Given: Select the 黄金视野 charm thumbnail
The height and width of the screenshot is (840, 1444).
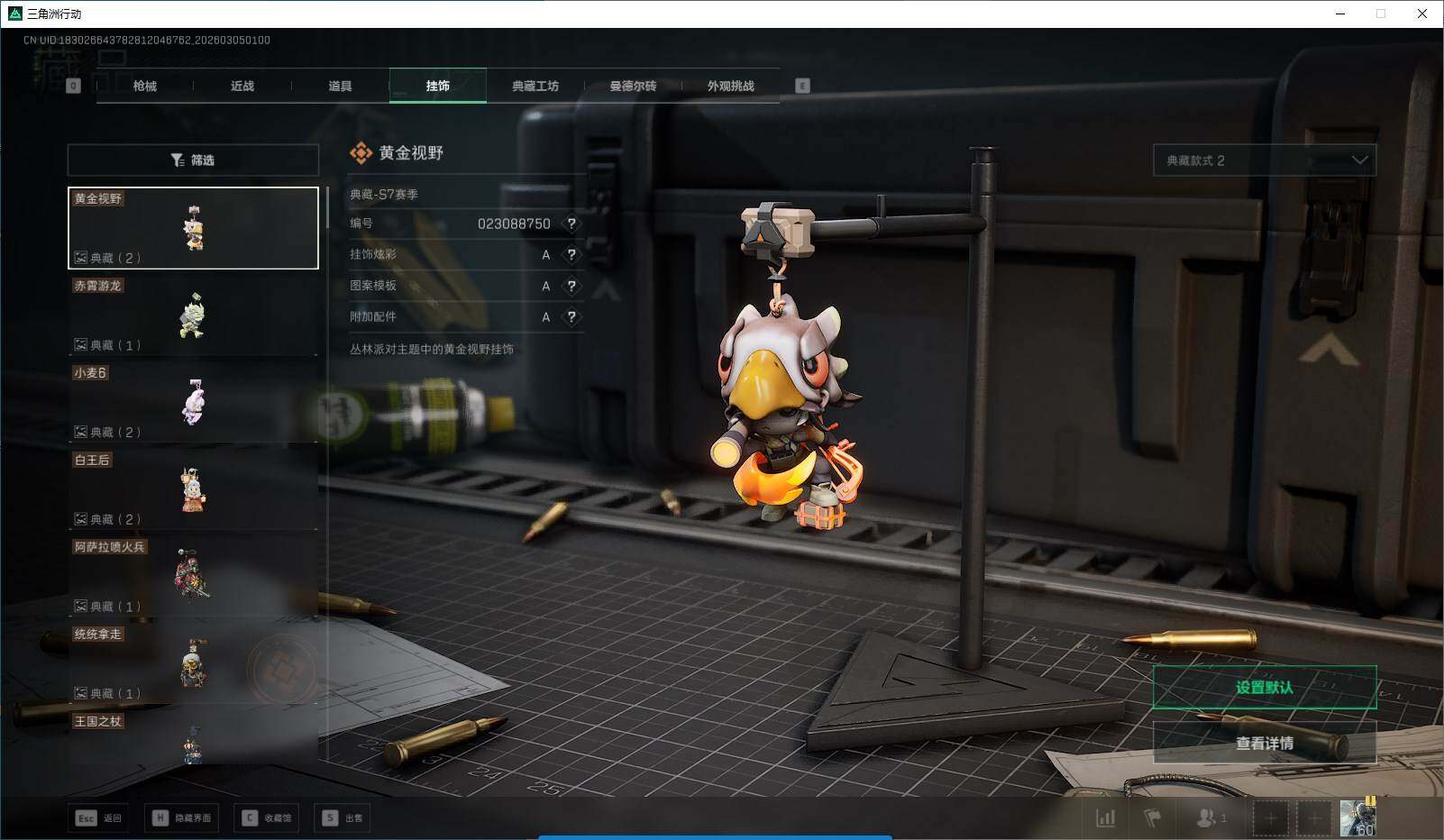Looking at the screenshot, I should click(x=193, y=228).
